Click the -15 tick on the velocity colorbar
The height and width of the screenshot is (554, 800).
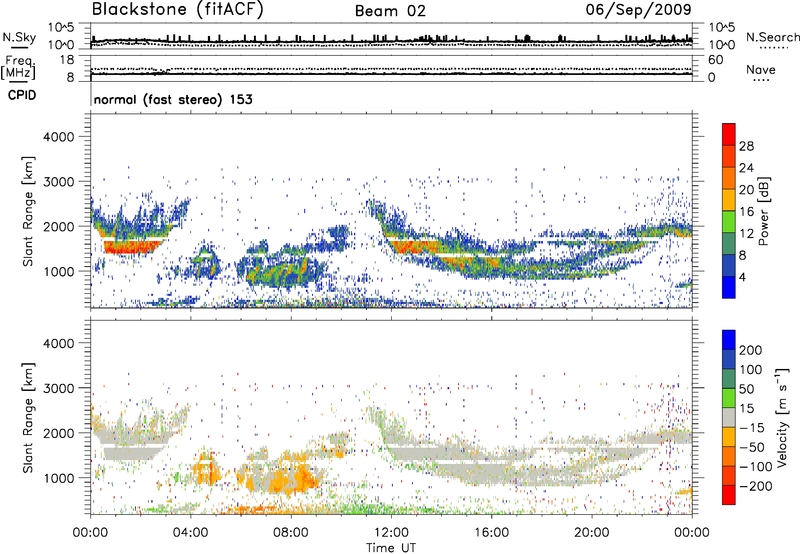click(x=751, y=427)
